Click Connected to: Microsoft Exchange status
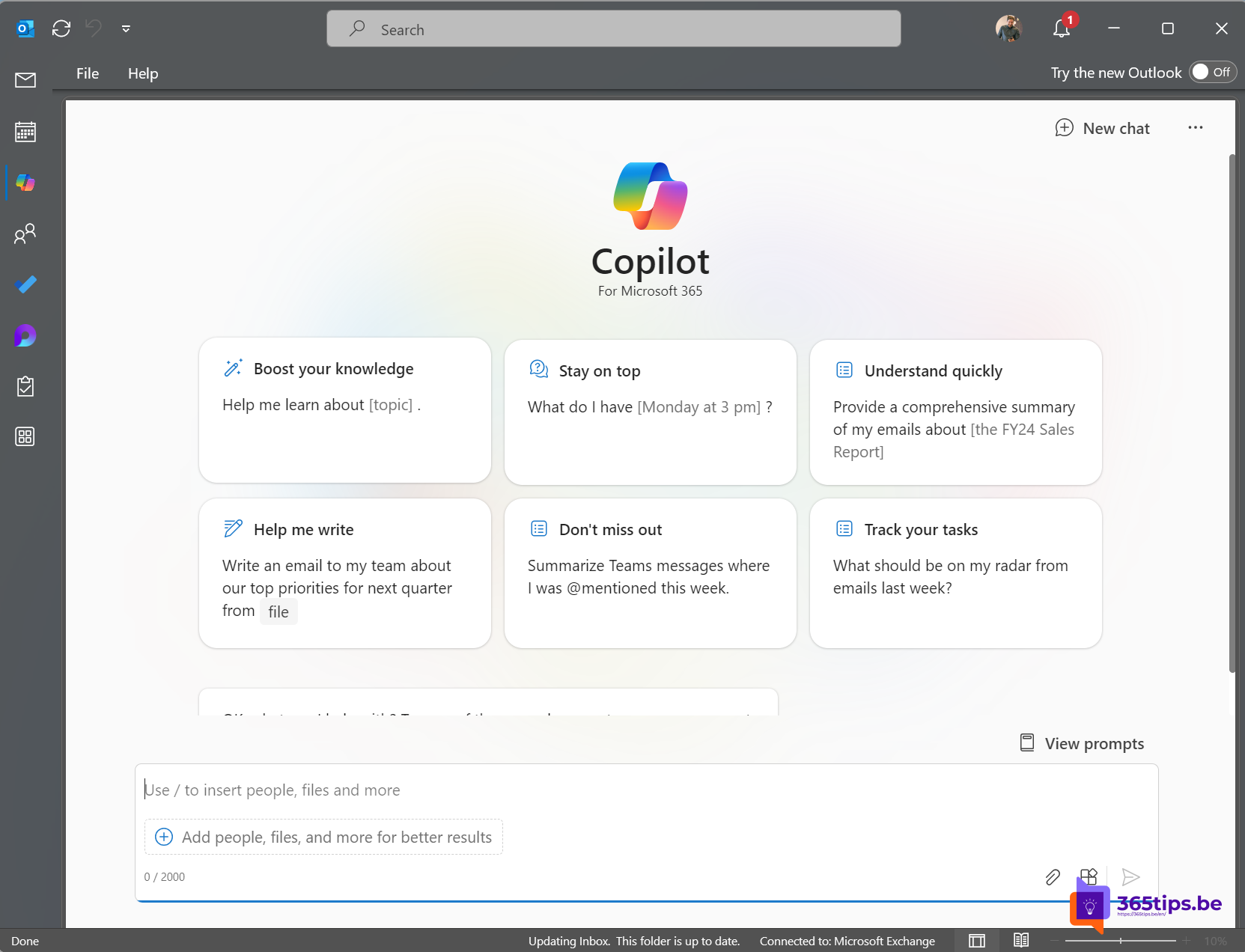The image size is (1245, 952). pyautogui.click(x=847, y=941)
